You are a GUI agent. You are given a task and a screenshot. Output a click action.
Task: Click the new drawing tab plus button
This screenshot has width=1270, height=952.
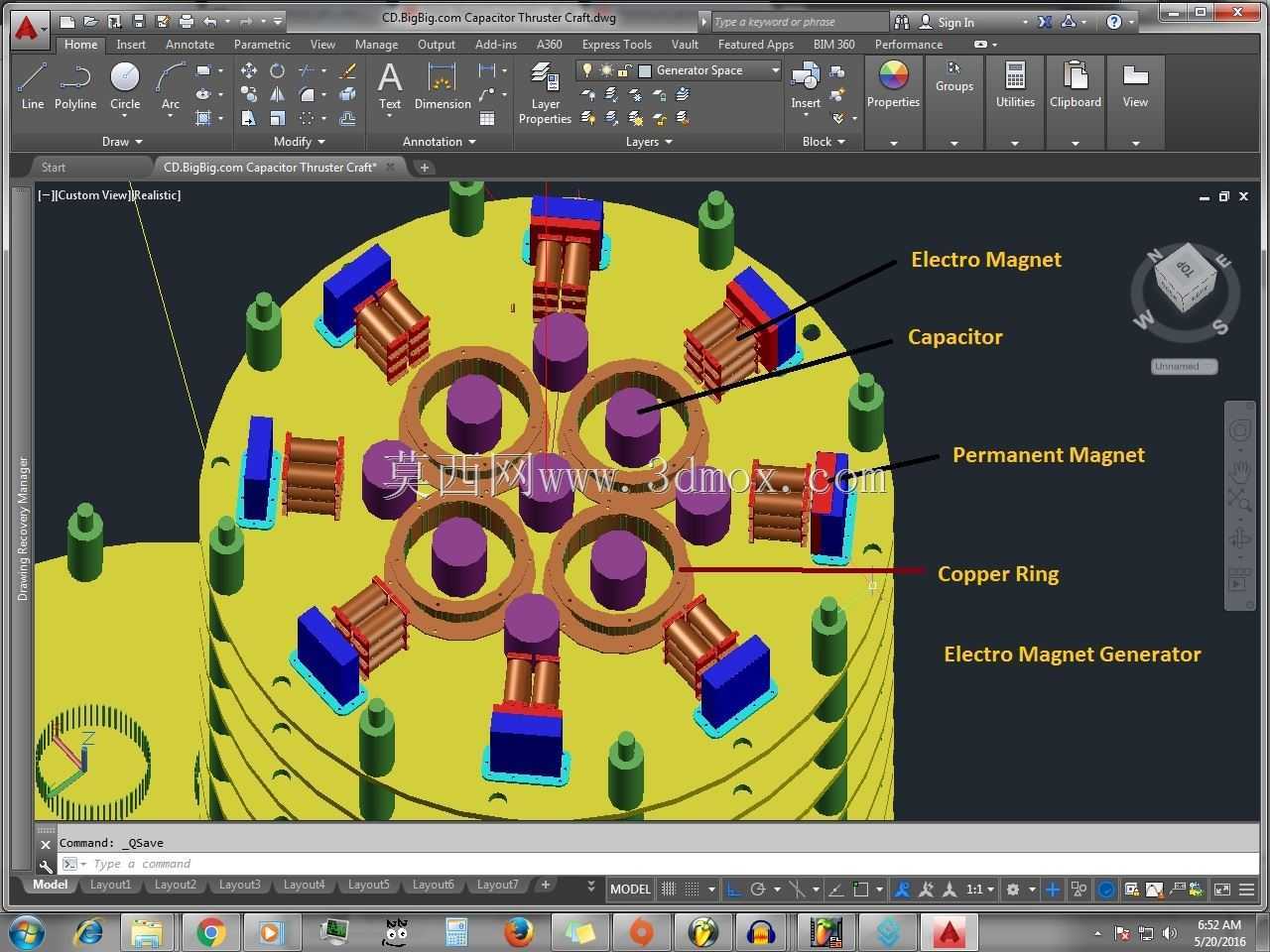click(x=424, y=168)
